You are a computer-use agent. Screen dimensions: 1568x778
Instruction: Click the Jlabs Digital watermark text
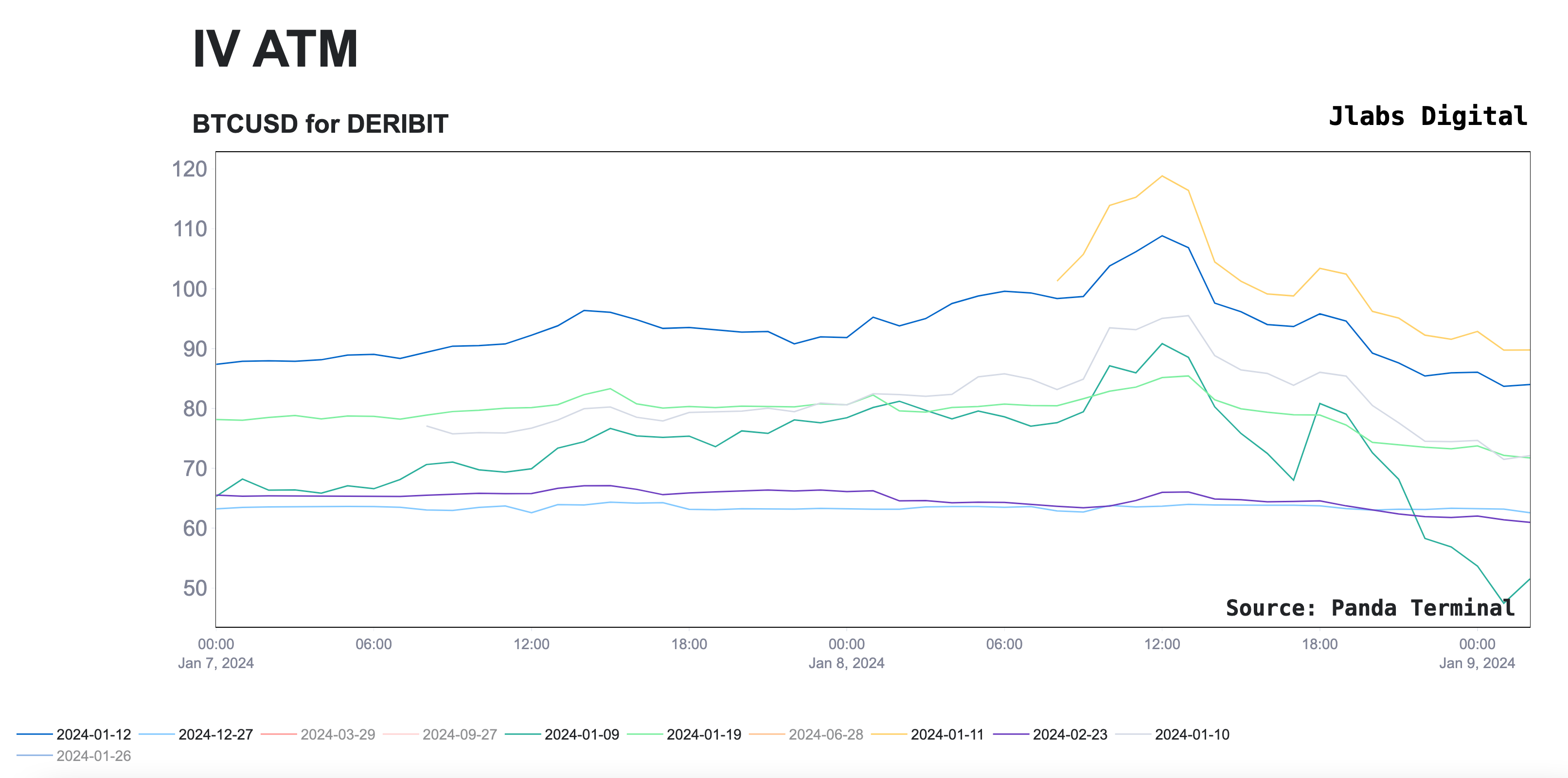tap(1427, 116)
